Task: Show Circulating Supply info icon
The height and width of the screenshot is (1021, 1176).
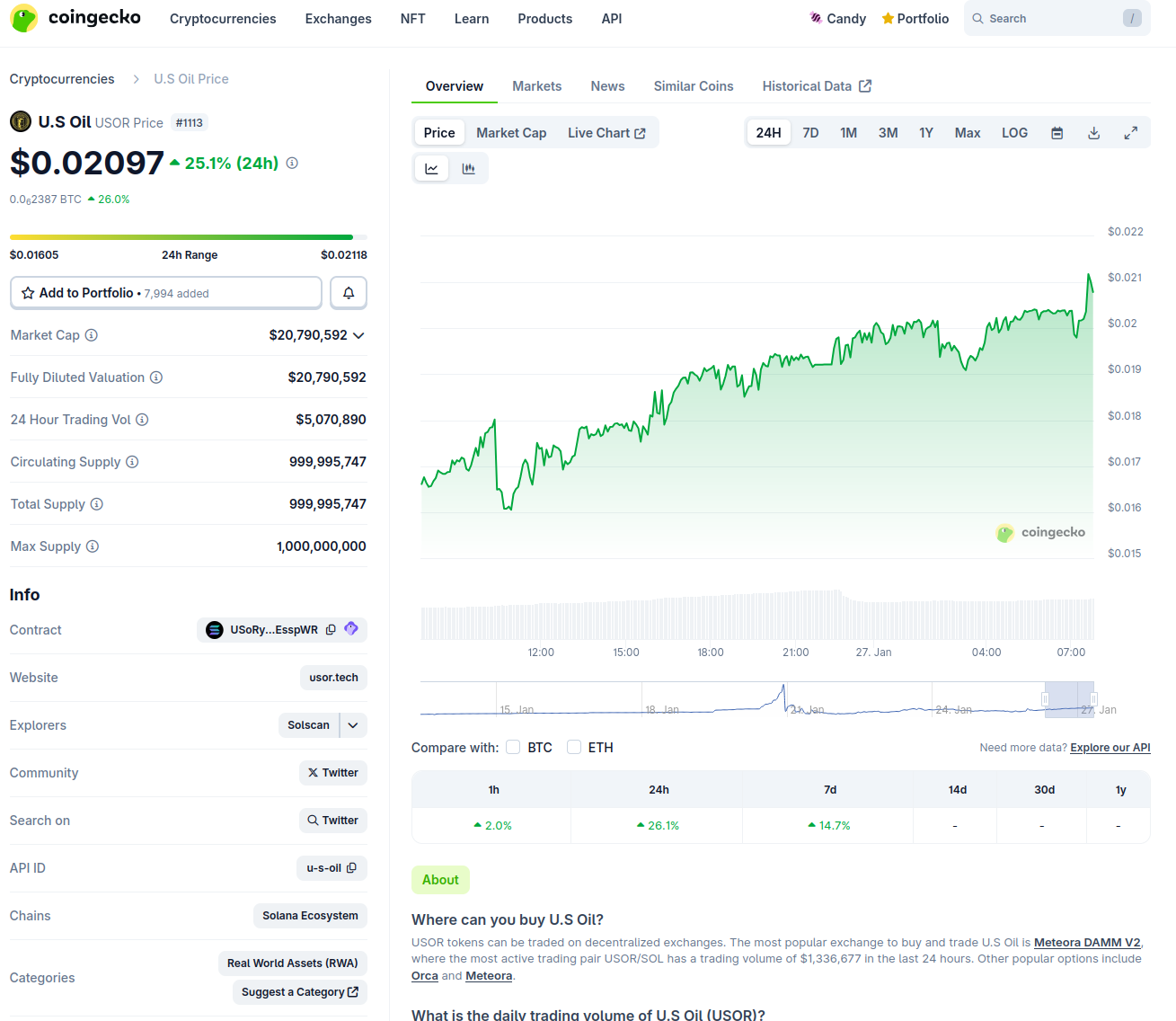Action: coord(132,462)
